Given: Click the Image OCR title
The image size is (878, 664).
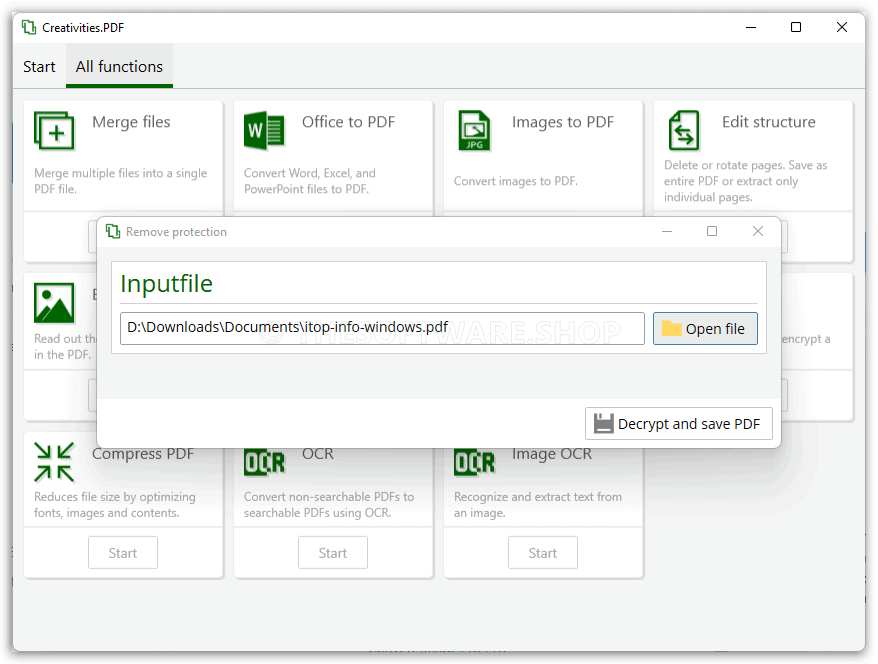Looking at the screenshot, I should [x=552, y=454].
